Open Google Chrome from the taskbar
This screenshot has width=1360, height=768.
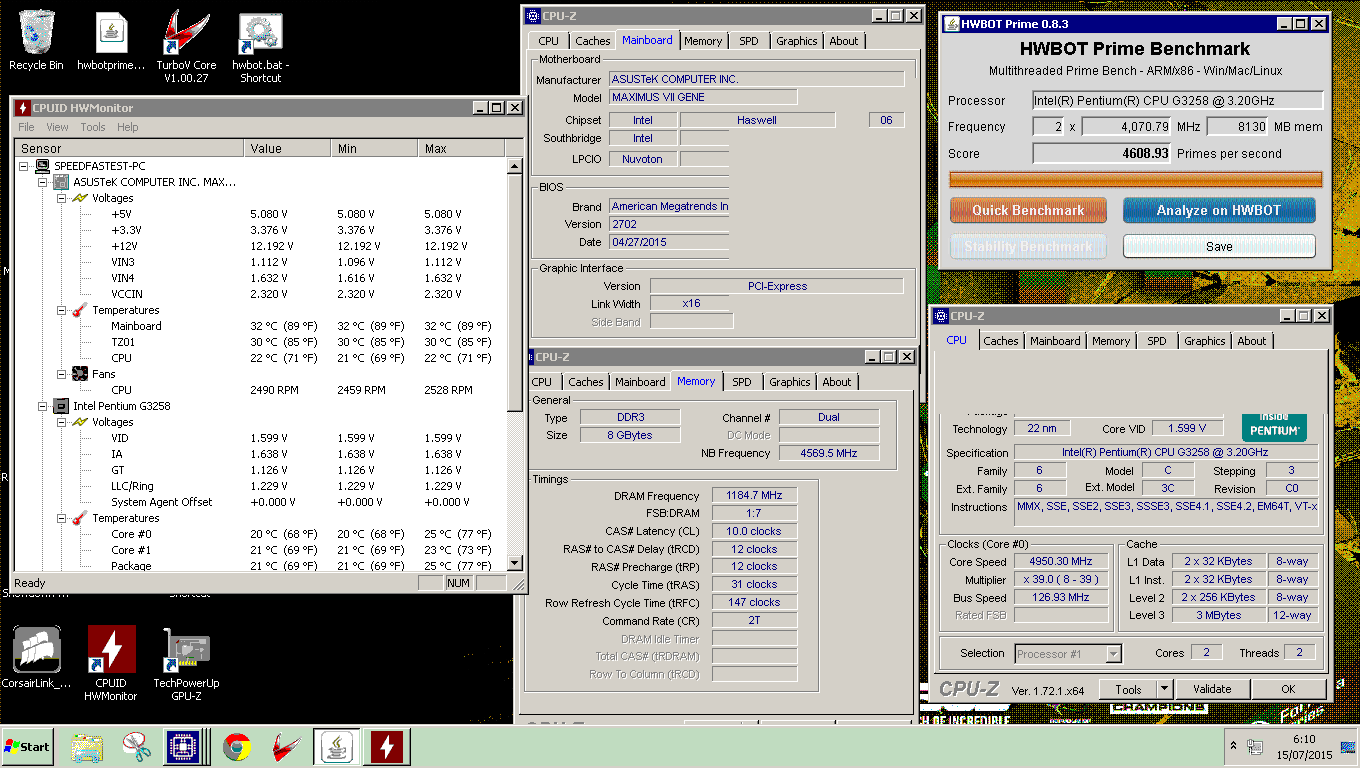click(x=237, y=747)
